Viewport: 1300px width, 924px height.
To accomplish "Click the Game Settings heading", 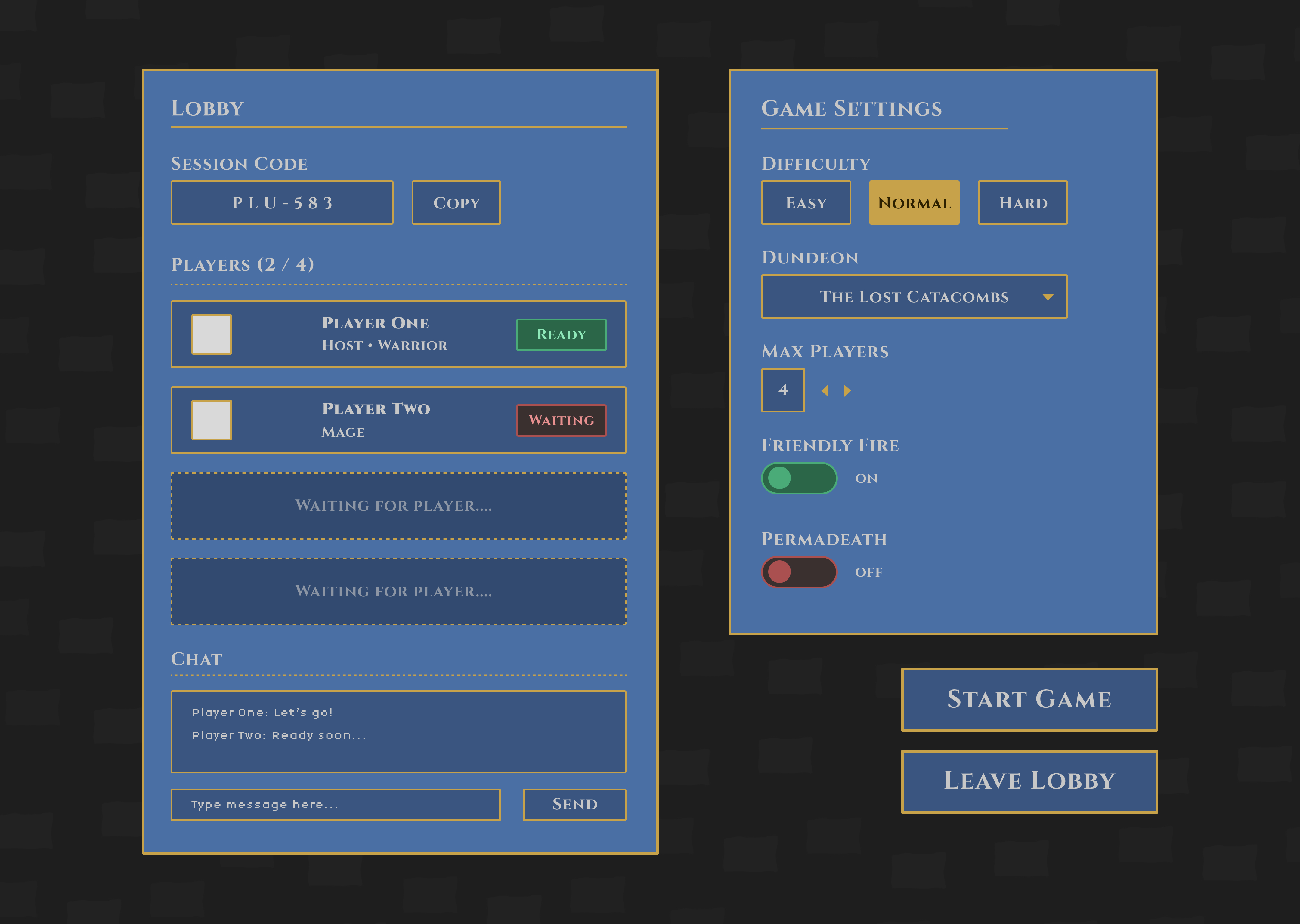I will point(852,108).
